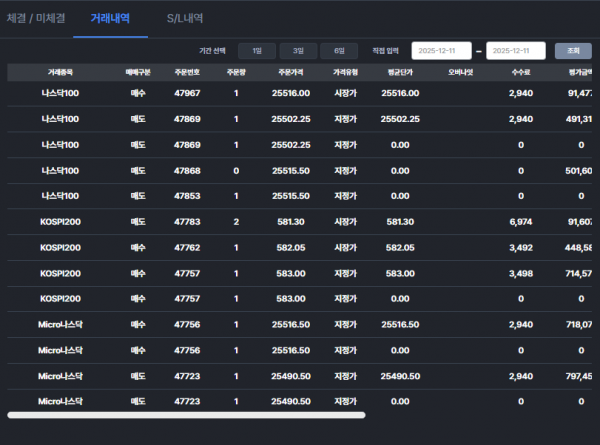Click the 수수료 column header

coord(521,72)
